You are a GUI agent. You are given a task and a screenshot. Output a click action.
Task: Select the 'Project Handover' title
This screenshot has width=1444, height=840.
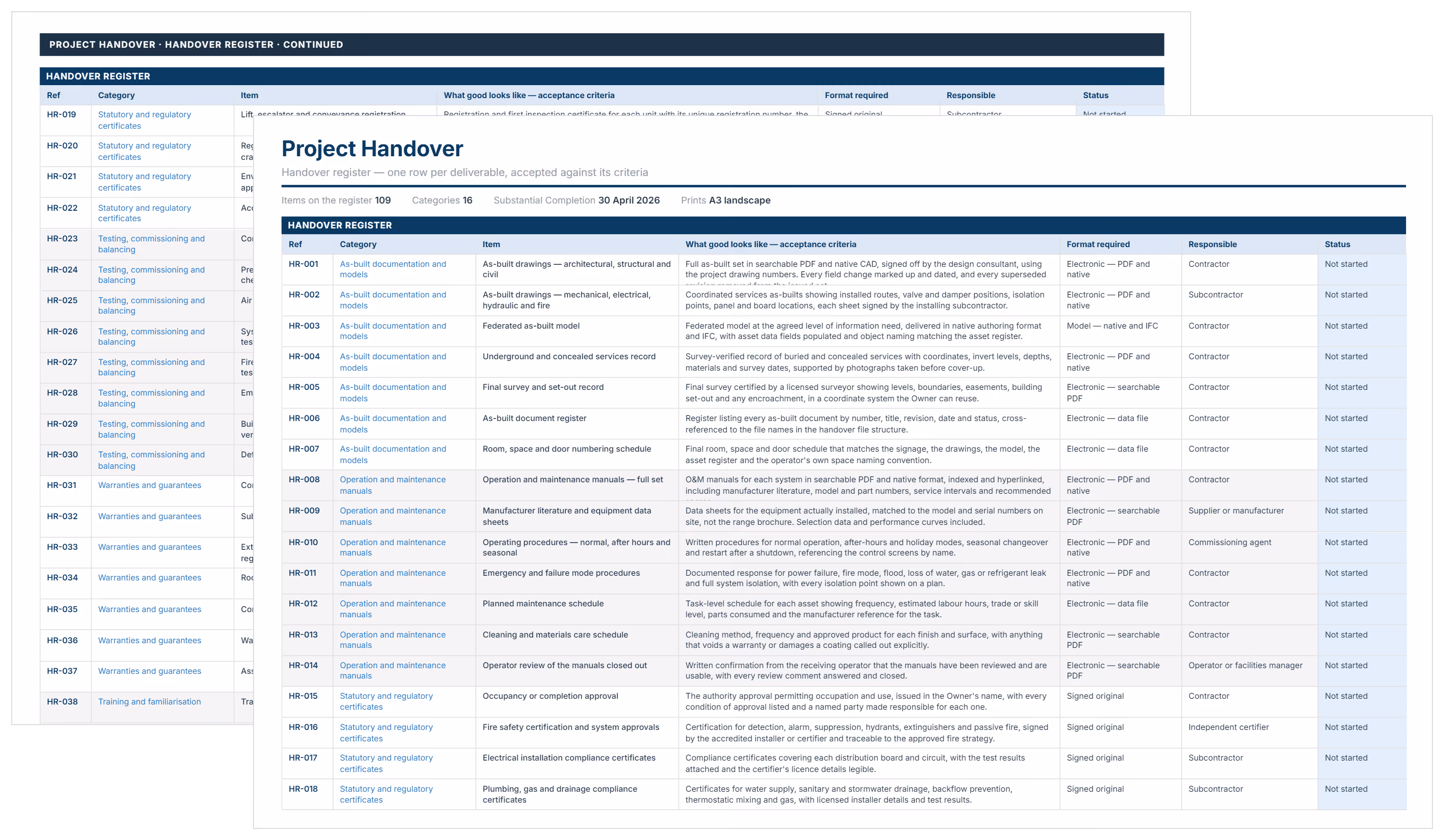pyautogui.click(x=372, y=148)
